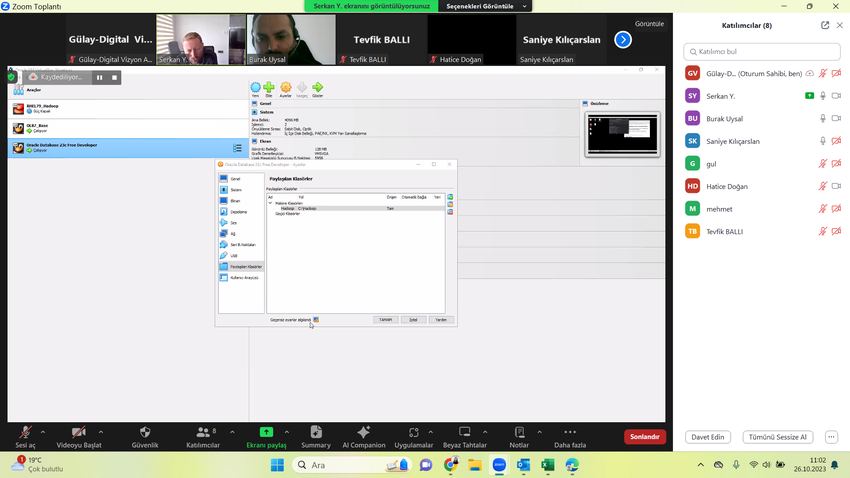Image resolution: width=850 pixels, height=478 pixels.
Task: Open Seçenekleri Görüntüle dropdown at top
Action: pos(486,6)
